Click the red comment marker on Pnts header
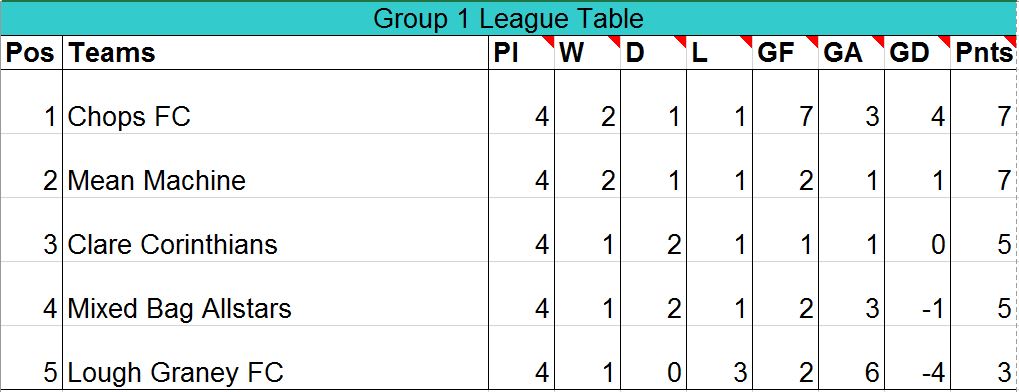Screen dimensions: 1019x392 click(1011, 41)
